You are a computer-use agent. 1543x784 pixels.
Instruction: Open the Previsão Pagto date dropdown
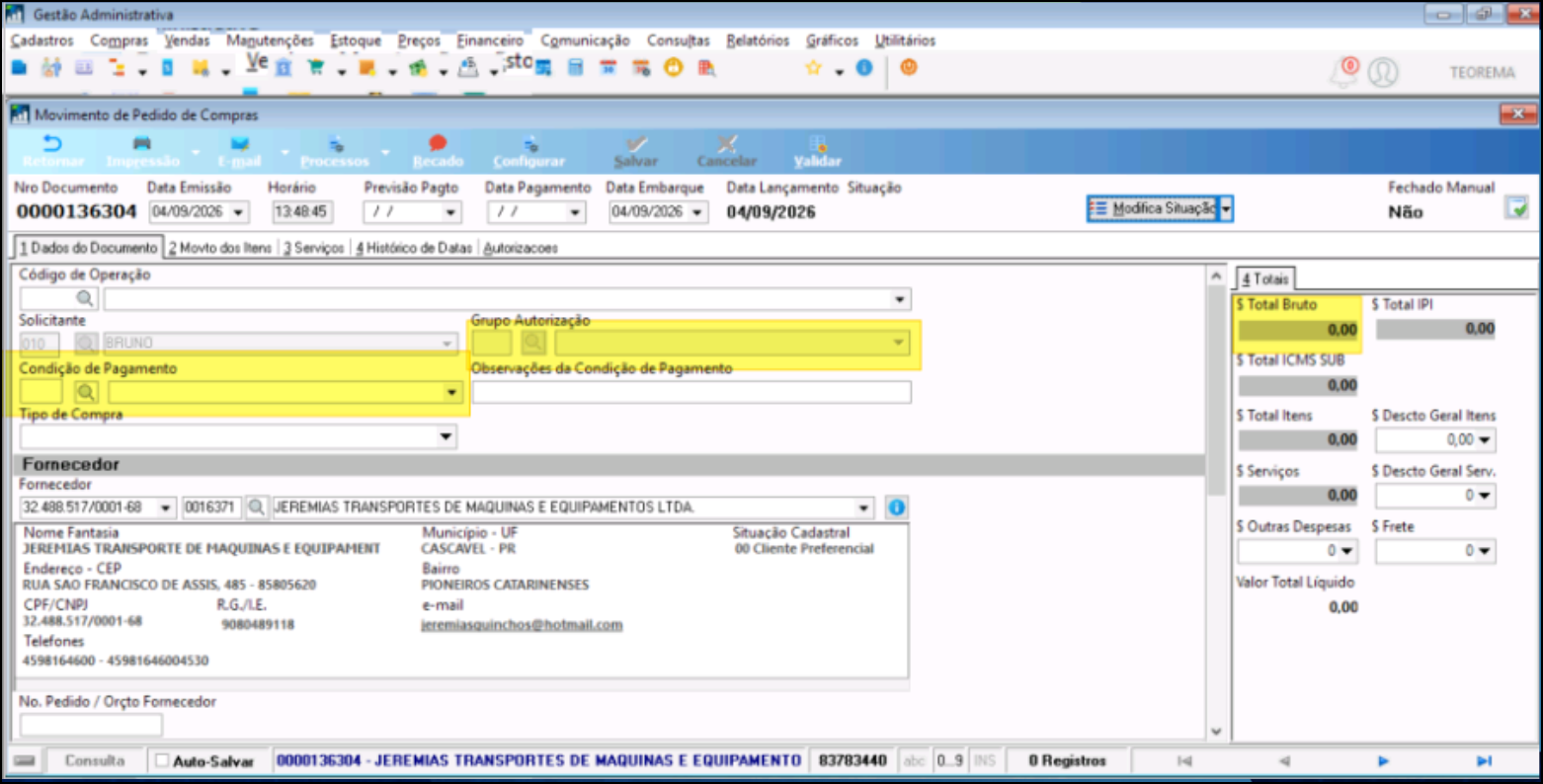(451, 212)
